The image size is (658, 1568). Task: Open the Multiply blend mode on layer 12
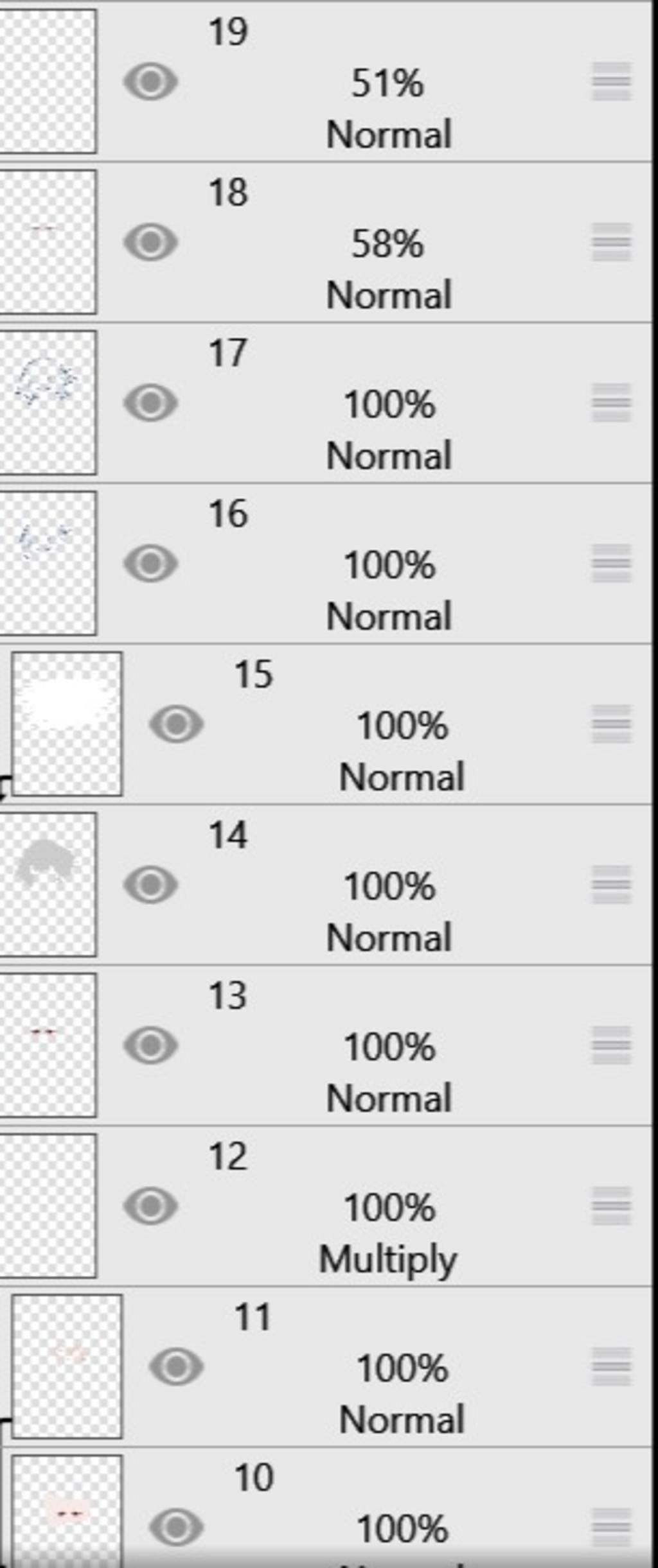(388, 1259)
